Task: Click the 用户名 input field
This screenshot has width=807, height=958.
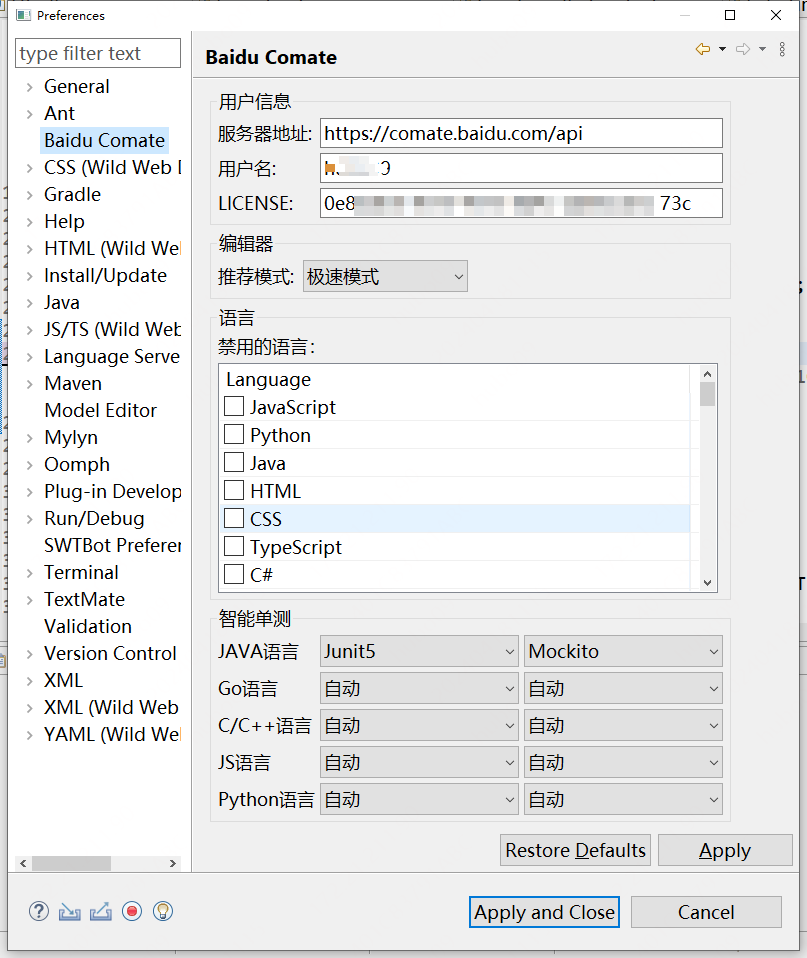Action: click(521, 168)
